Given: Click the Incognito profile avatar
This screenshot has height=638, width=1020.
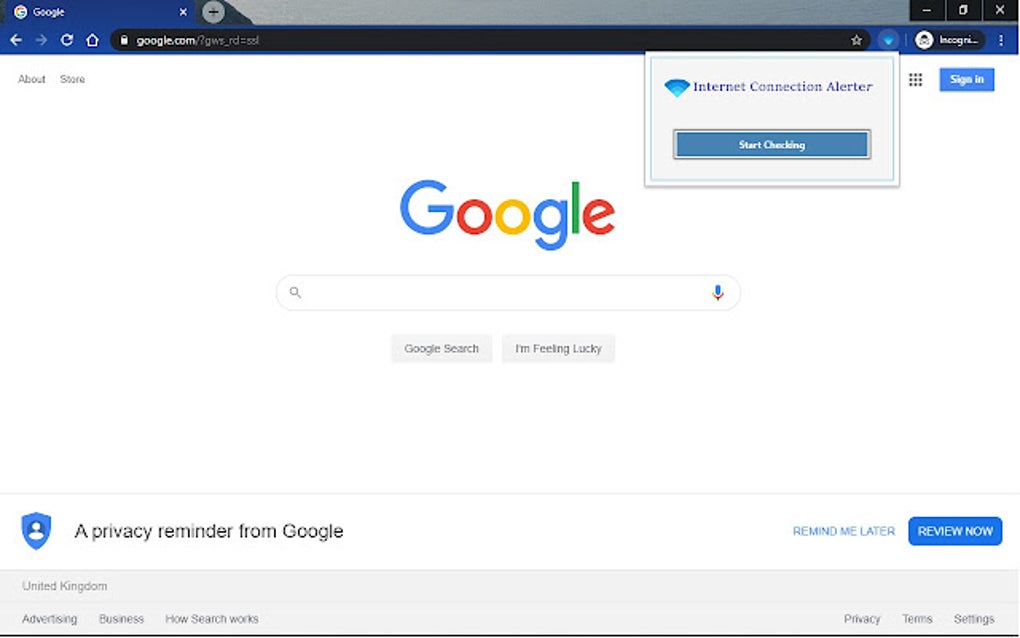Looking at the screenshot, I should (x=923, y=40).
